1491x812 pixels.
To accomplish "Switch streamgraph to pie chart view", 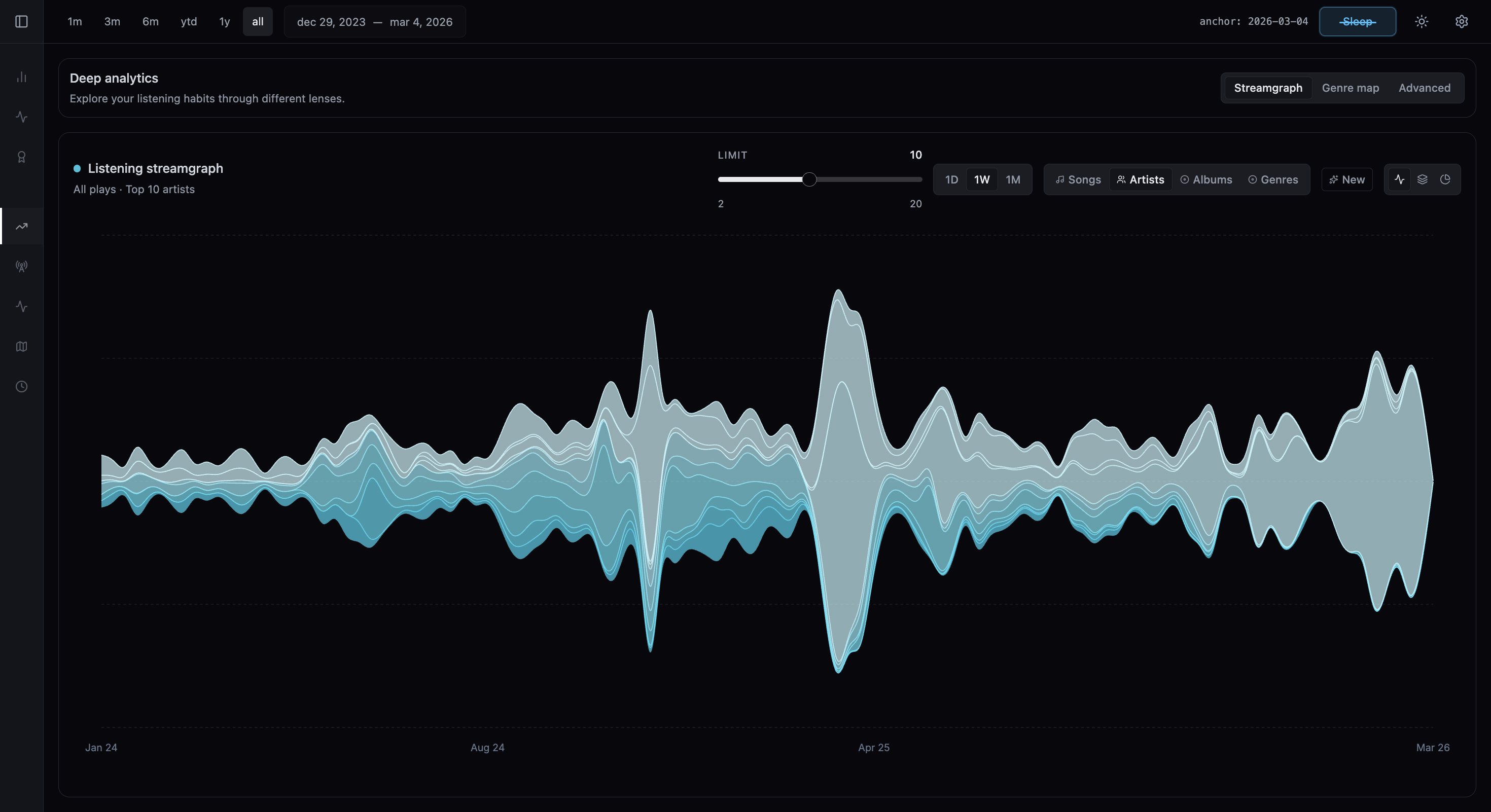I will (1445, 179).
